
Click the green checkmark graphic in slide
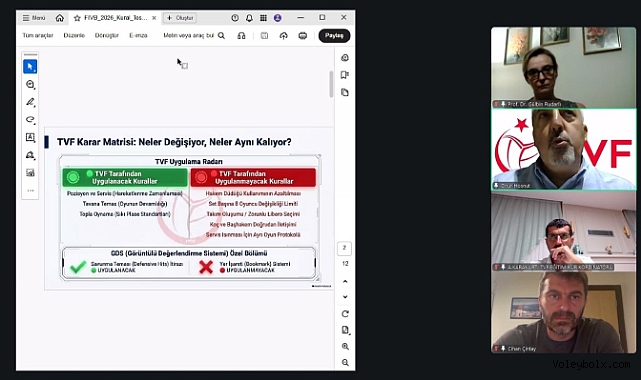(x=78, y=267)
